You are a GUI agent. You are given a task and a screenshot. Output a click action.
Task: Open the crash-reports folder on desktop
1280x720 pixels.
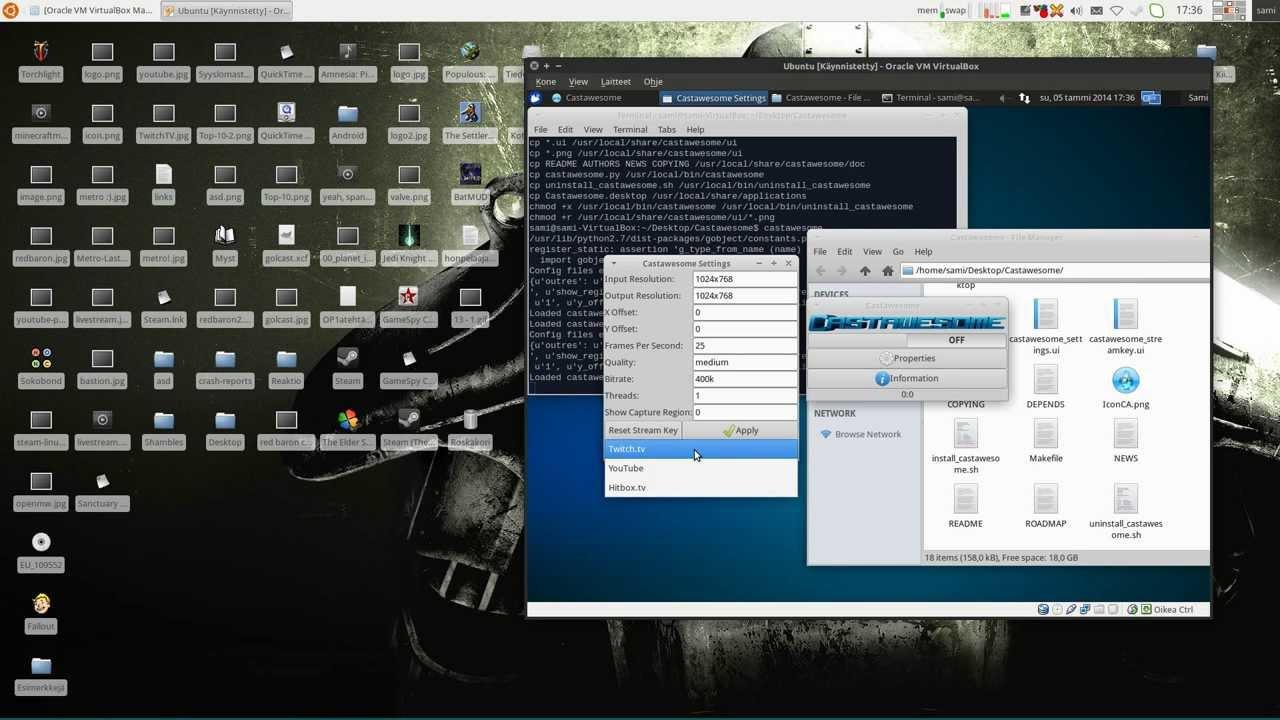(225, 358)
